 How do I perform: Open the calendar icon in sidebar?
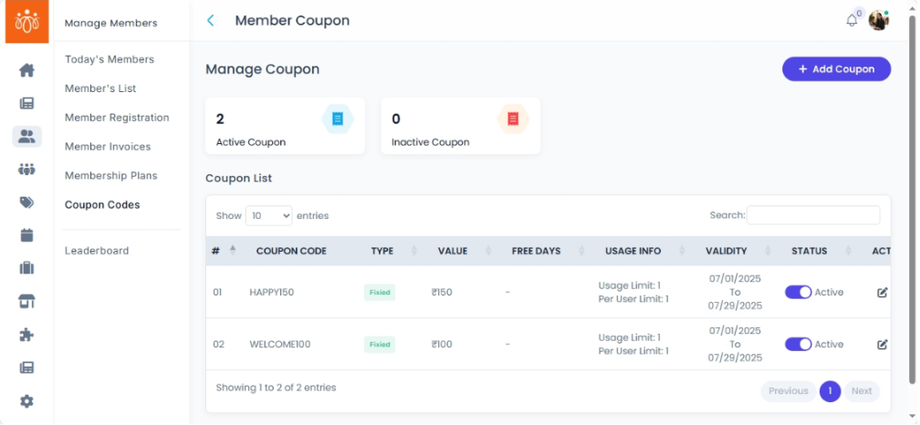click(x=27, y=235)
